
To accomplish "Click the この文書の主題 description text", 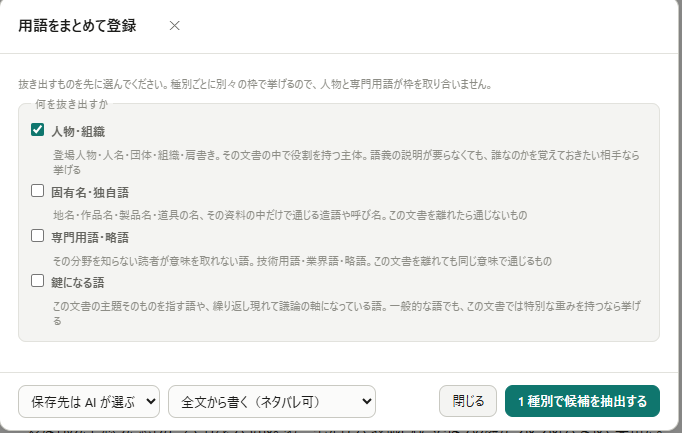I will coord(347,313).
